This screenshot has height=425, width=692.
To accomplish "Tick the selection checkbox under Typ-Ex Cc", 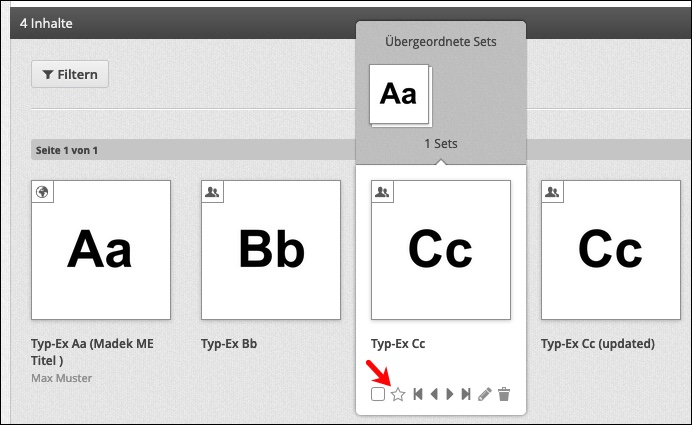I will coord(377,395).
